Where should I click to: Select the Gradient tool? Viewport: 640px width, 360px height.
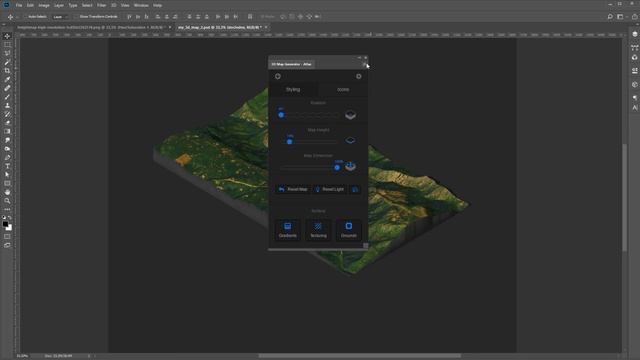(x=7, y=131)
